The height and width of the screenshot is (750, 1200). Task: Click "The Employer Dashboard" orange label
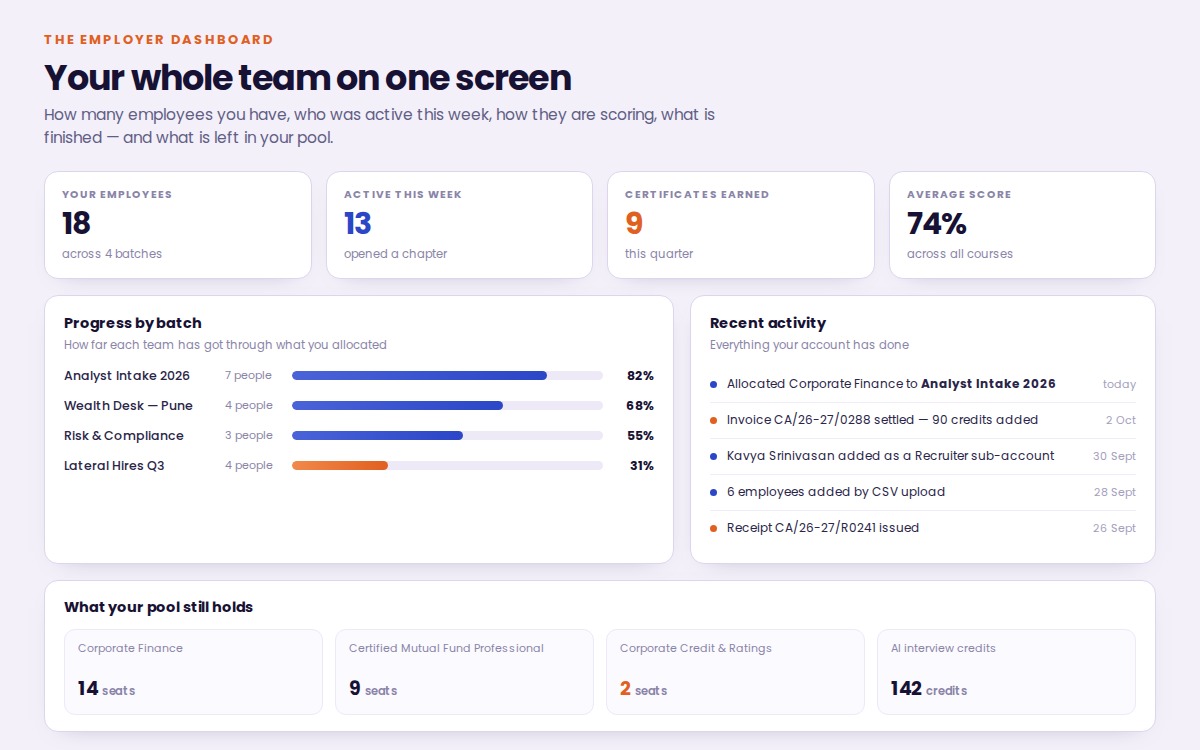159,40
